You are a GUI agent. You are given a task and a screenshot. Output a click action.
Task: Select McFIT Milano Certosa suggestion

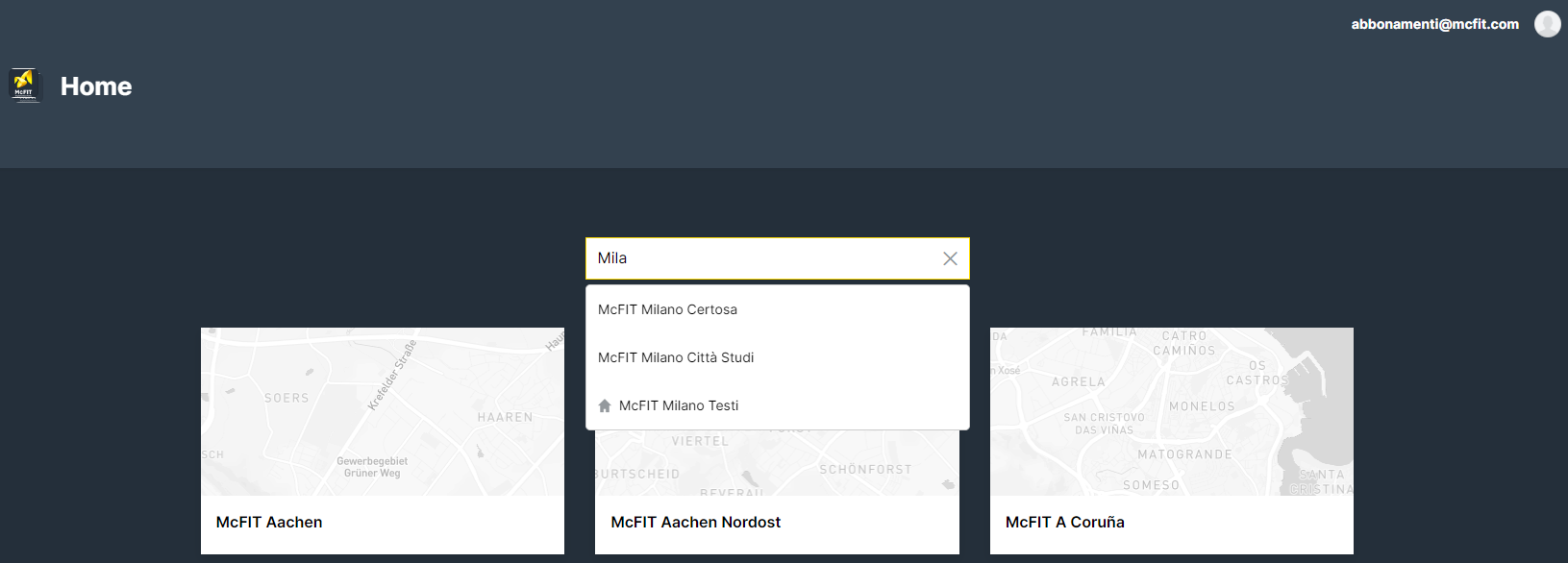[777, 309]
